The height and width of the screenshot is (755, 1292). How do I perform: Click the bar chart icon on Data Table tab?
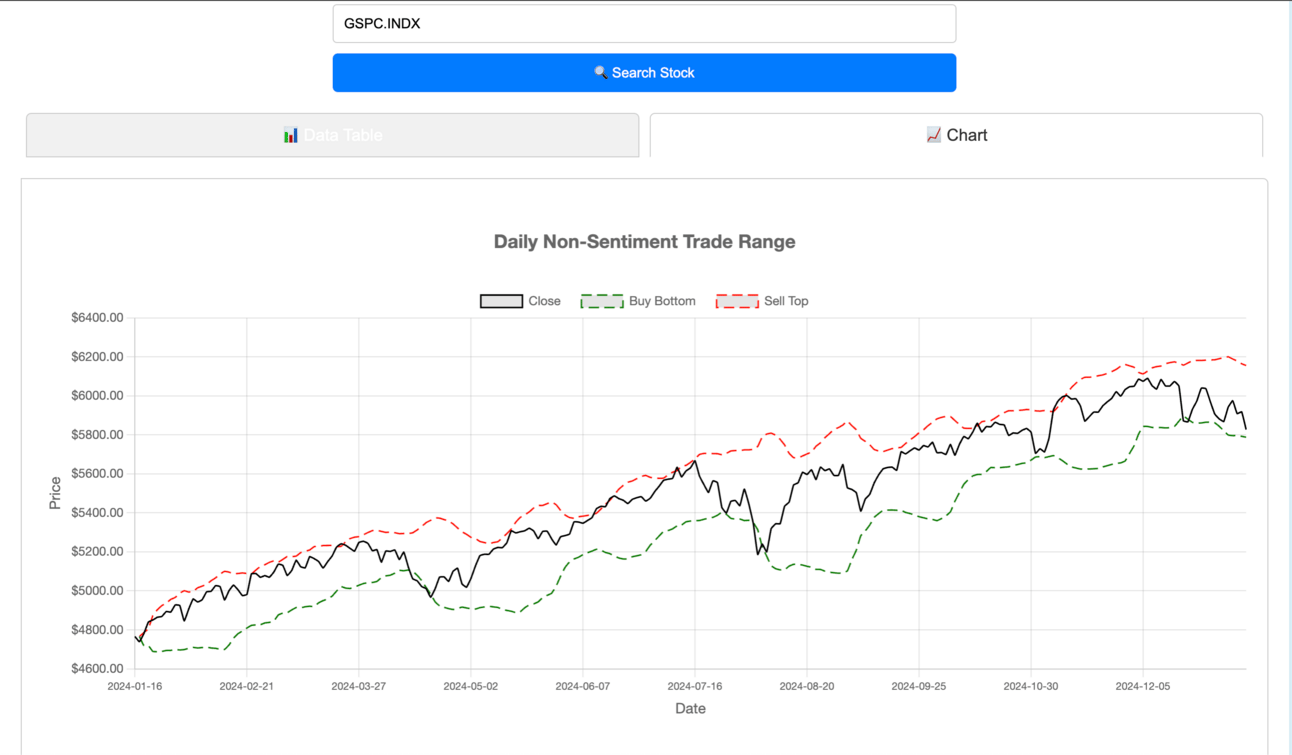click(291, 135)
